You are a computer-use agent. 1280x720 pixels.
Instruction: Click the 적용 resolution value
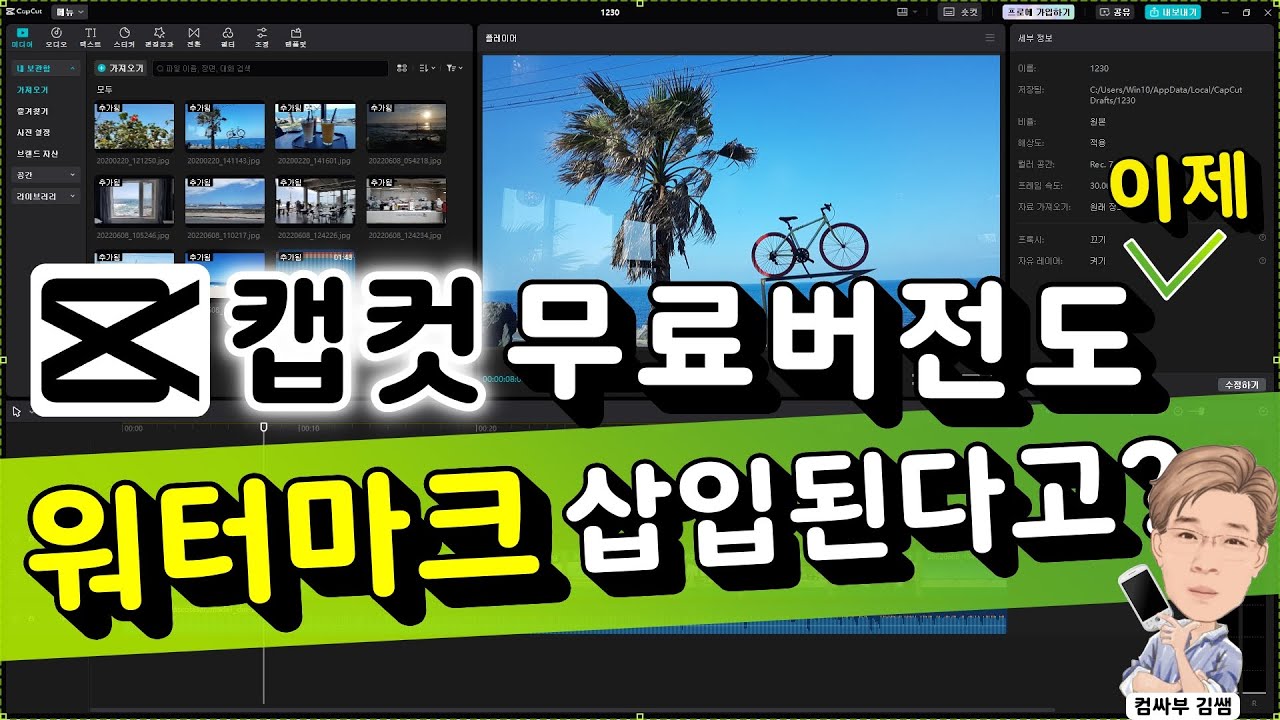coord(1096,142)
